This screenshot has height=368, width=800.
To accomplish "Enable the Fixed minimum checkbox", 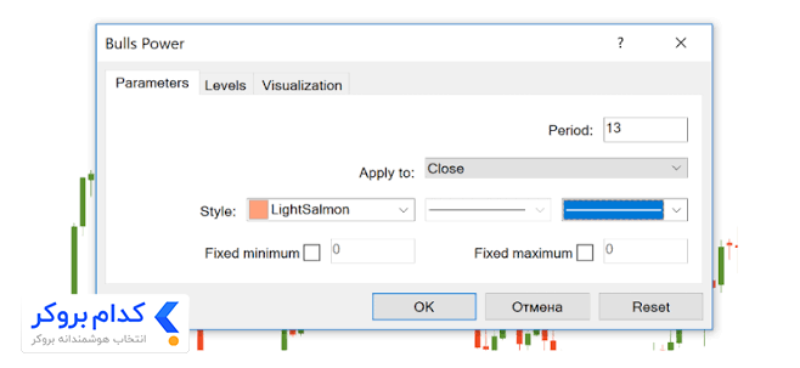I will pyautogui.click(x=312, y=253).
